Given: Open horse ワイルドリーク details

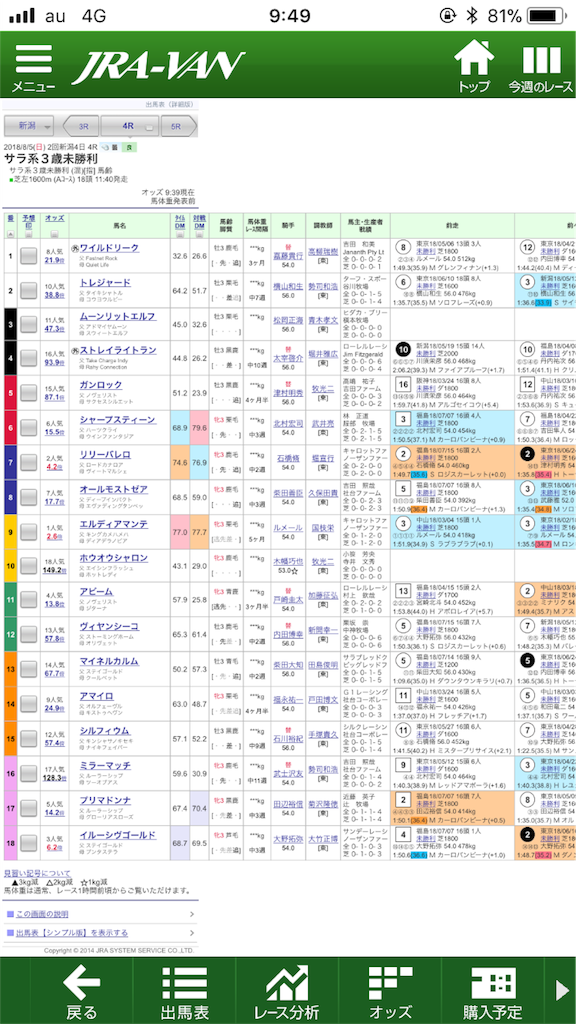Looking at the screenshot, I should 109,248.
